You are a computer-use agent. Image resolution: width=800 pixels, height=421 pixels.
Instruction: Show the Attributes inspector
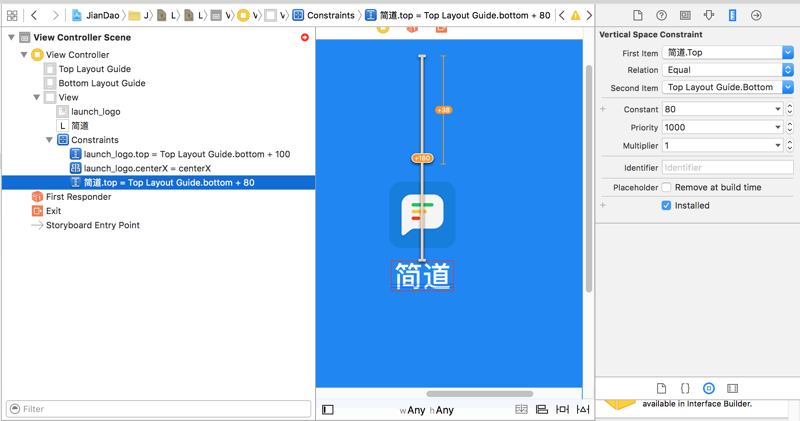tap(709, 15)
